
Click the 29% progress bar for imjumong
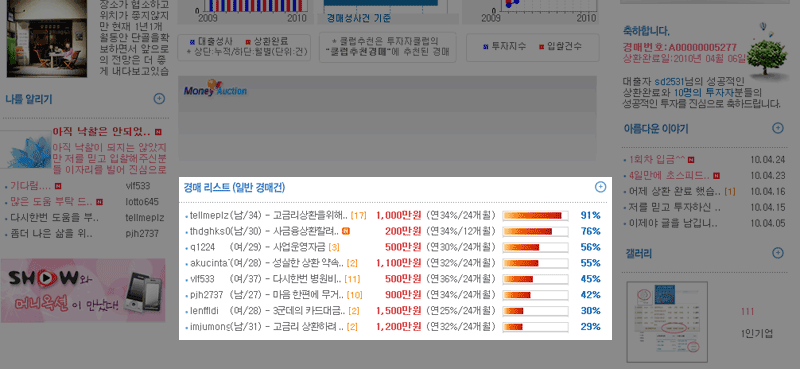(x=535, y=327)
